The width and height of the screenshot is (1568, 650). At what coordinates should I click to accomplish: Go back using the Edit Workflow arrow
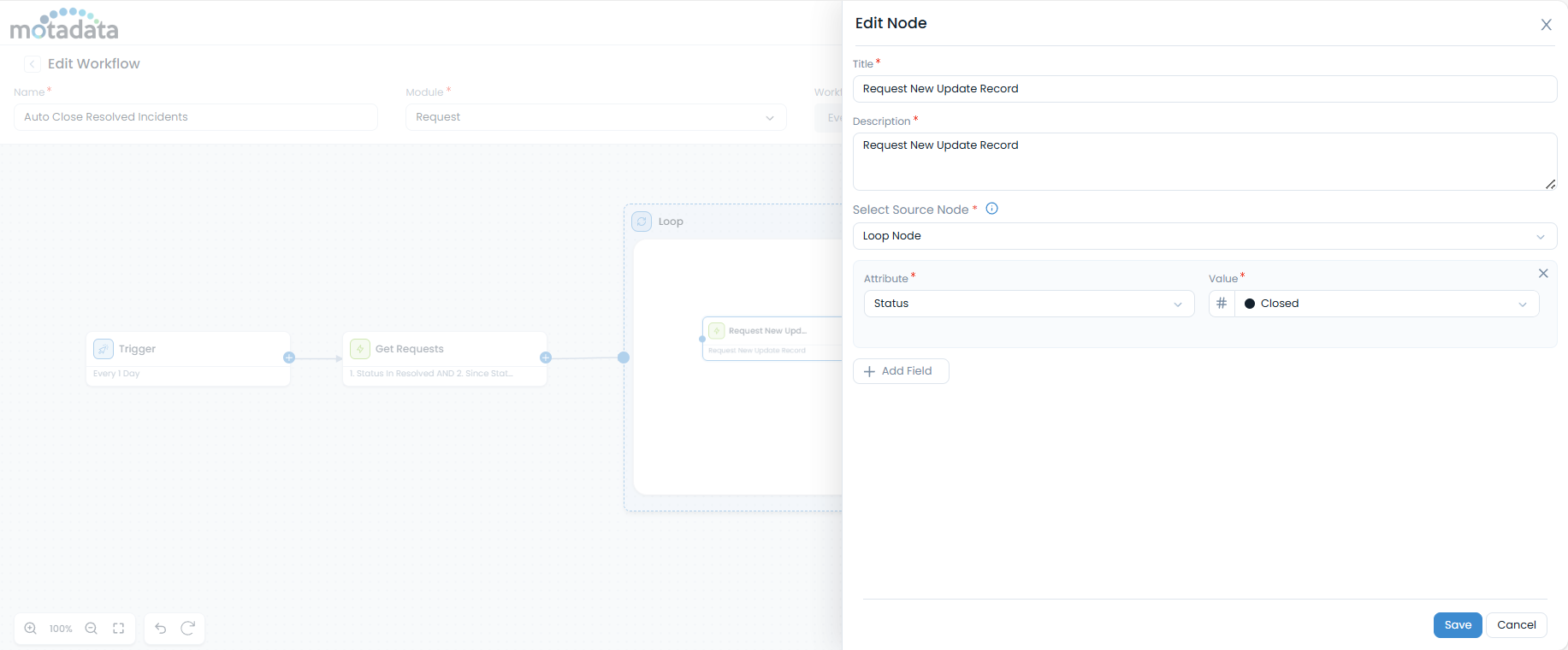tap(33, 64)
